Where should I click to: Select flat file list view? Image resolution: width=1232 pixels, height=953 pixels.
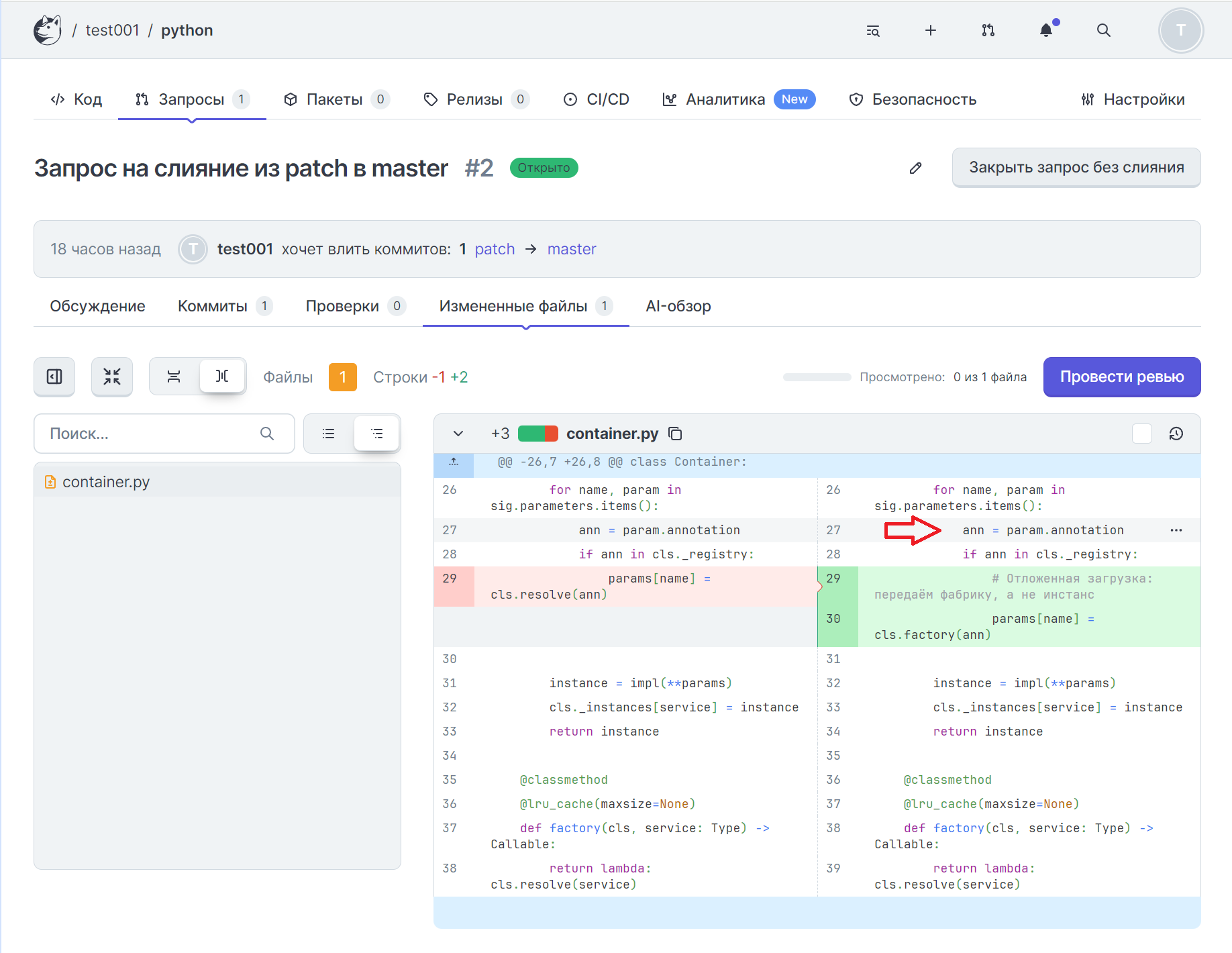[329, 434]
